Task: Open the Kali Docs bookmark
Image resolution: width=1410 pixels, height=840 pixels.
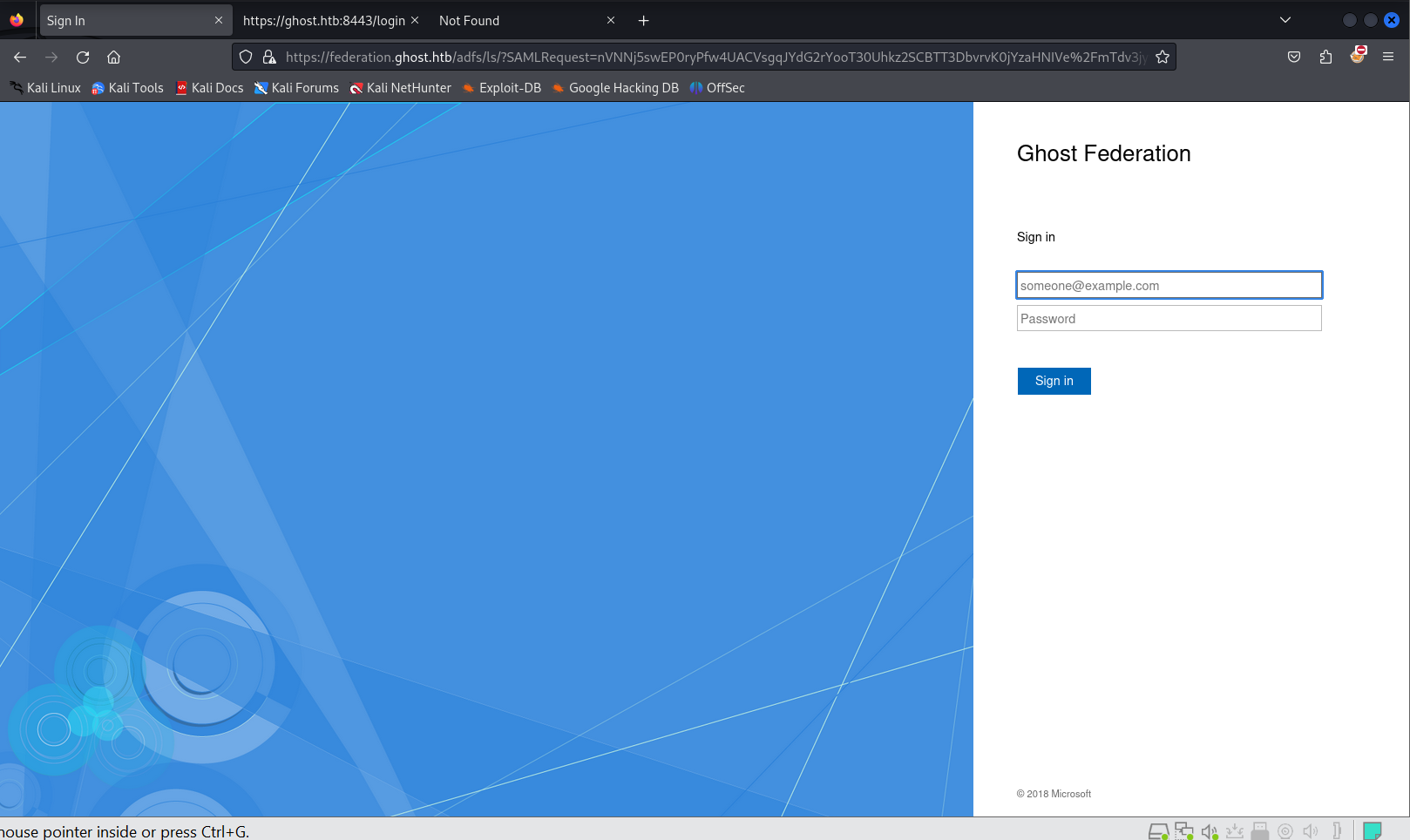Action: click(209, 88)
